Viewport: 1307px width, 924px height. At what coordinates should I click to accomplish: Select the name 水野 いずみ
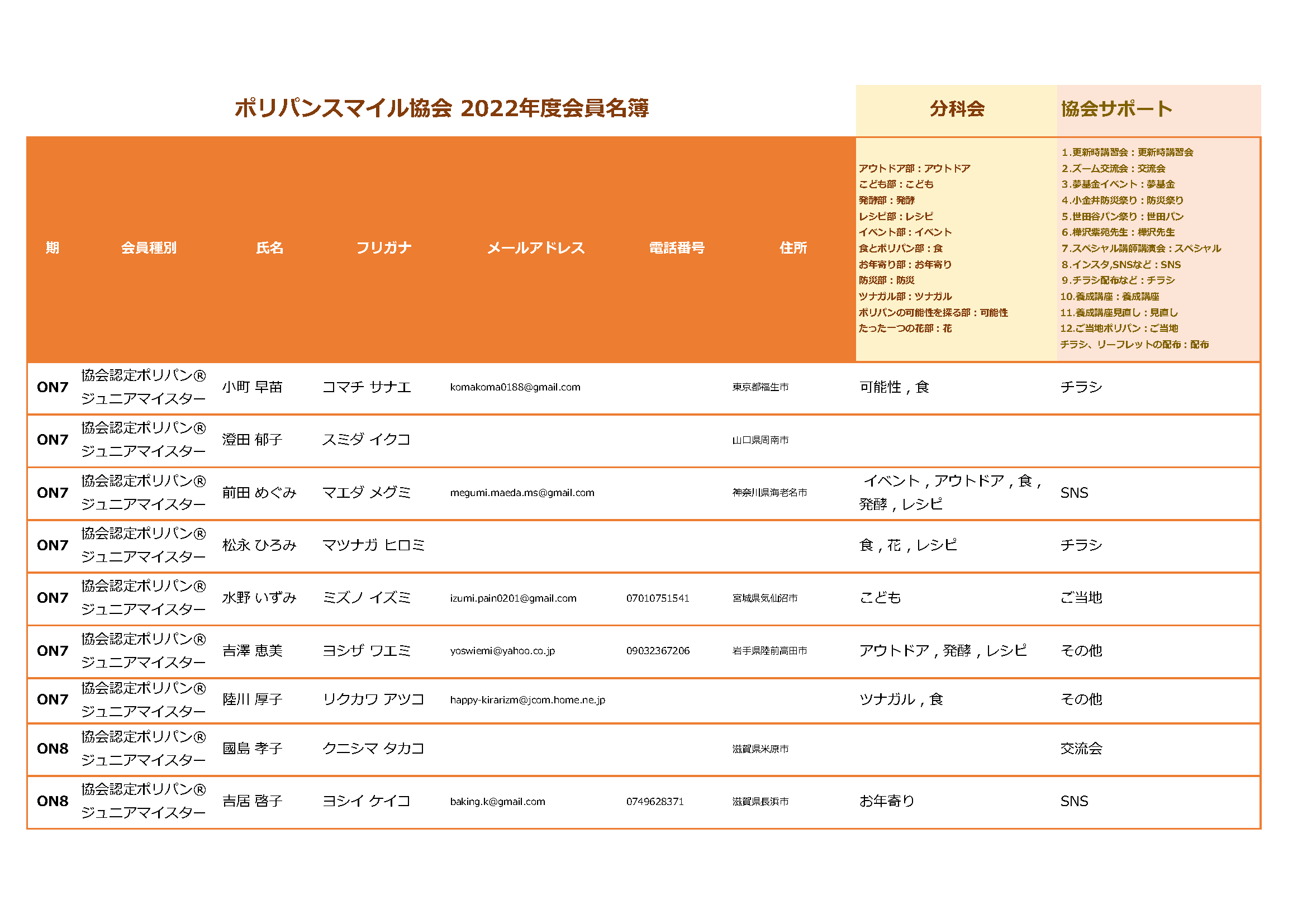tap(259, 598)
